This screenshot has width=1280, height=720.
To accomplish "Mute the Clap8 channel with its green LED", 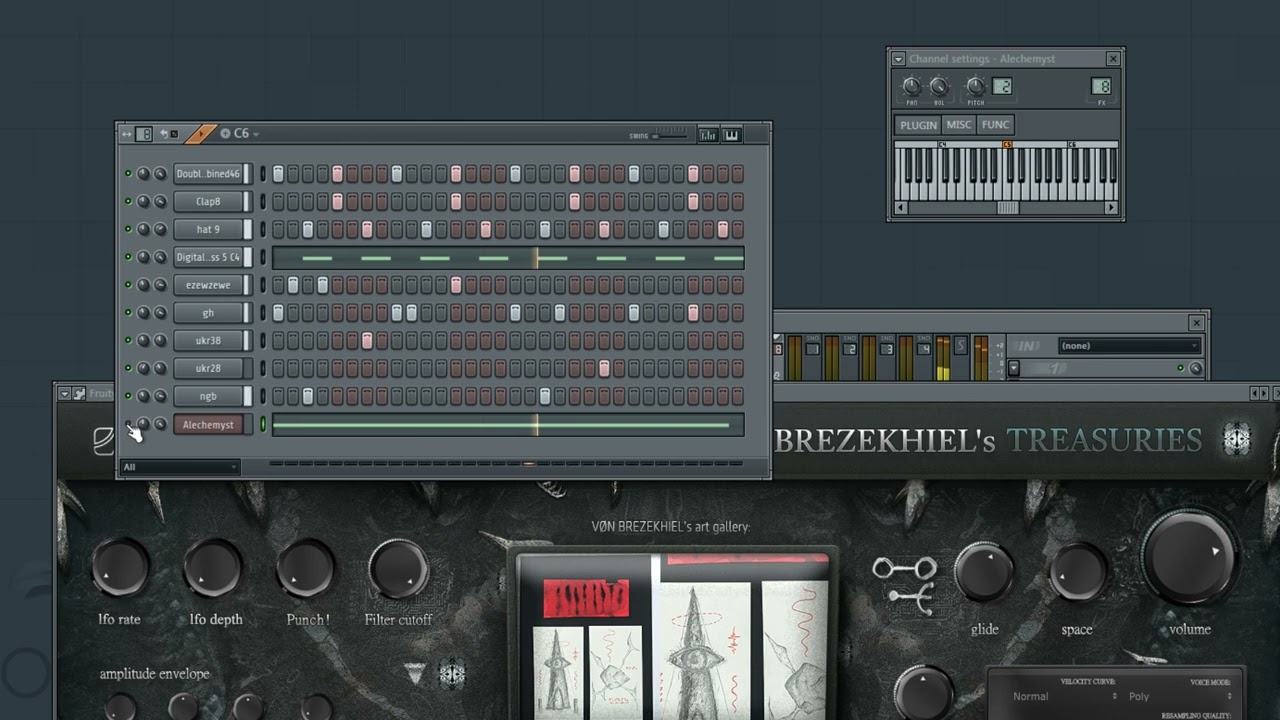I will pyautogui.click(x=128, y=201).
